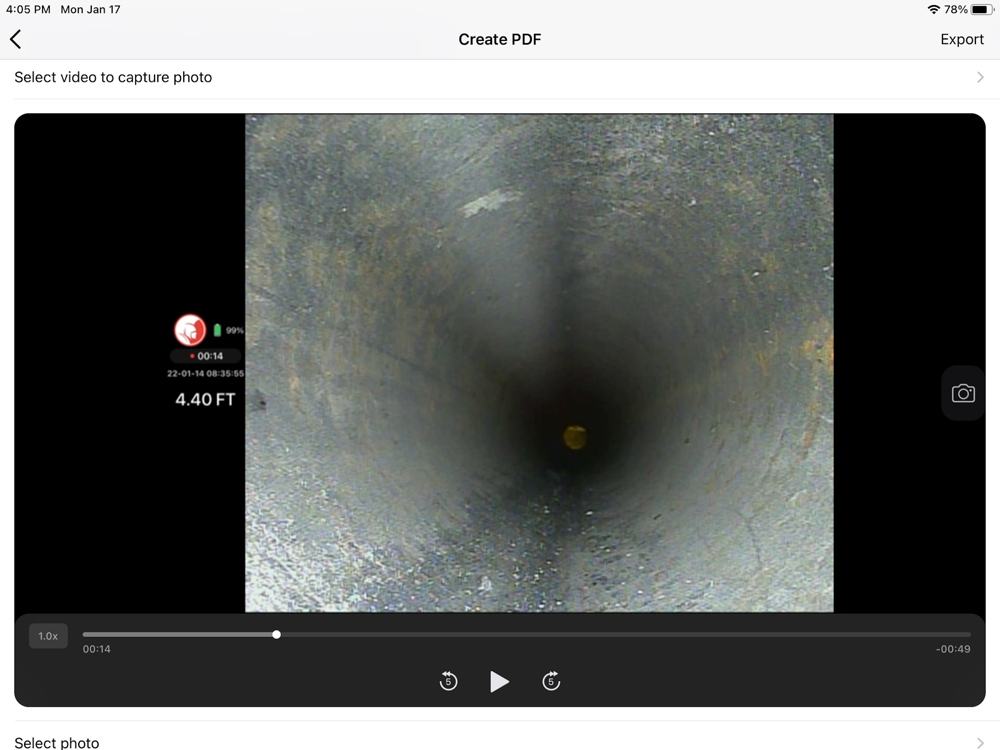The image size is (1000, 750).
Task: Capture a photo with the camera icon
Action: (962, 393)
